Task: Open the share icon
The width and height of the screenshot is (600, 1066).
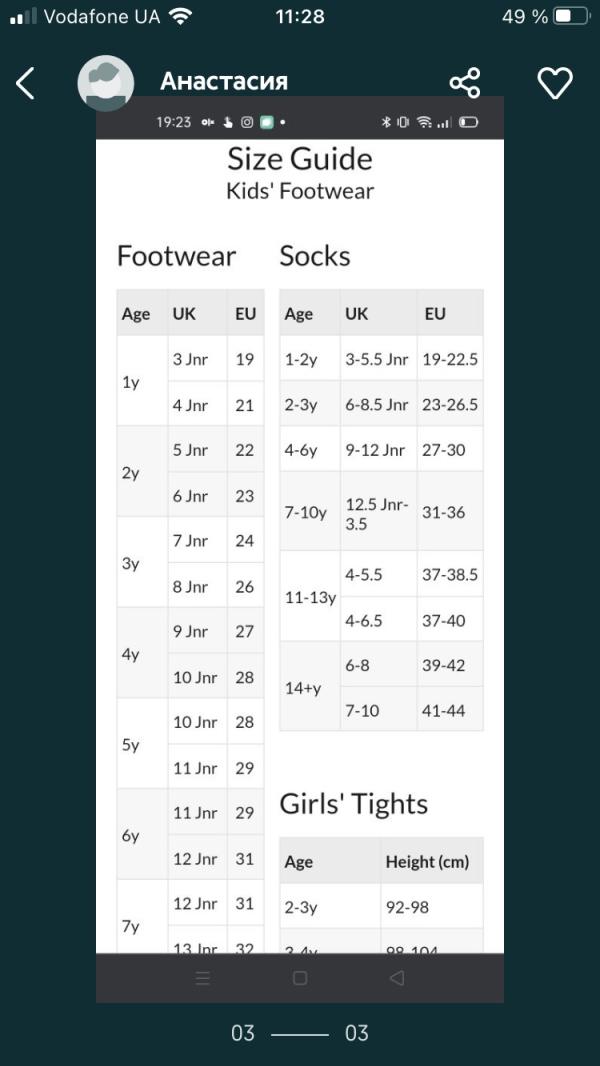Action: click(x=465, y=83)
